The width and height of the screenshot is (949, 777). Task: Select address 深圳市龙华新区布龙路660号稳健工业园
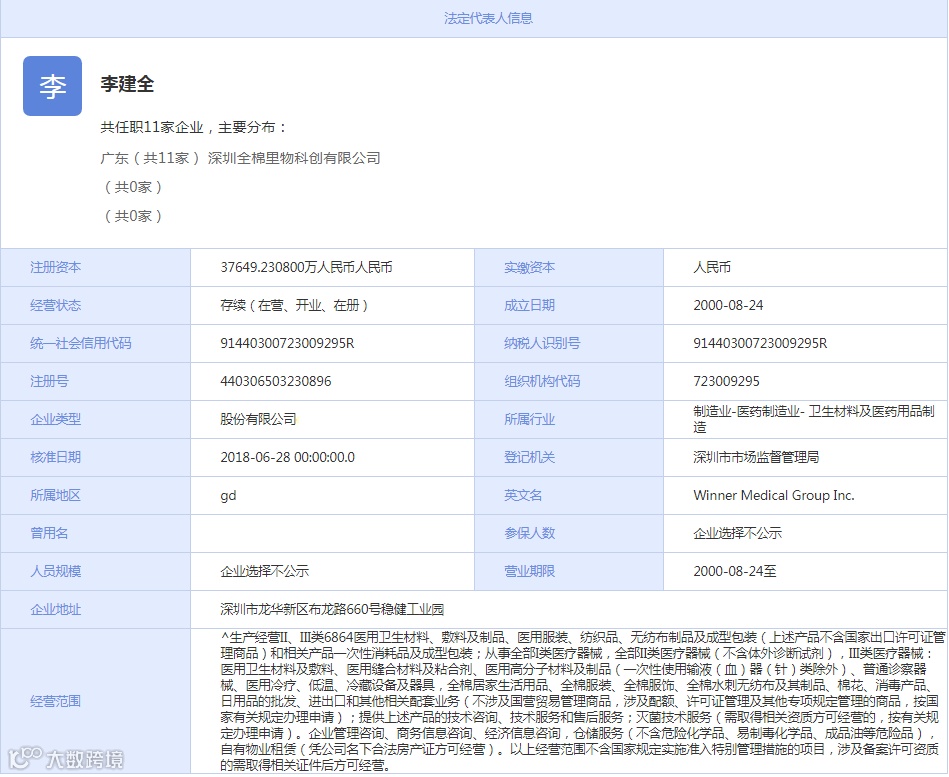pos(332,609)
